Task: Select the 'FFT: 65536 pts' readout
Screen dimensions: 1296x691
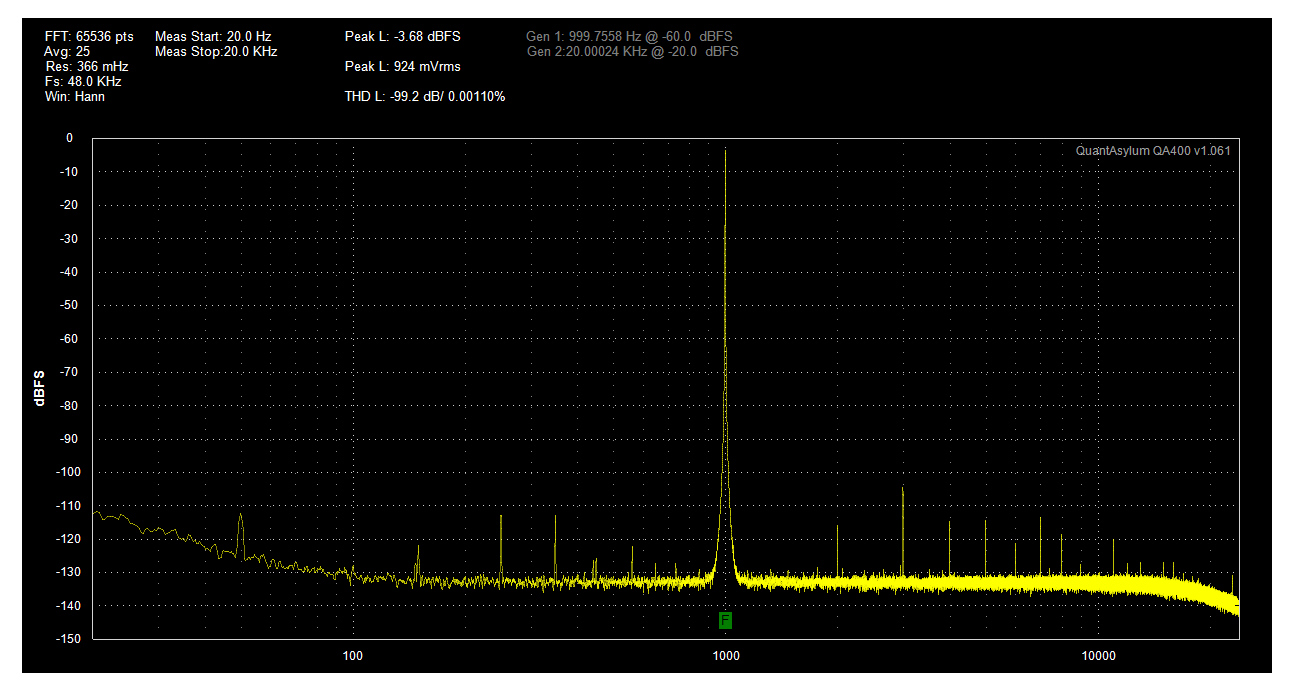Action: 89,36
